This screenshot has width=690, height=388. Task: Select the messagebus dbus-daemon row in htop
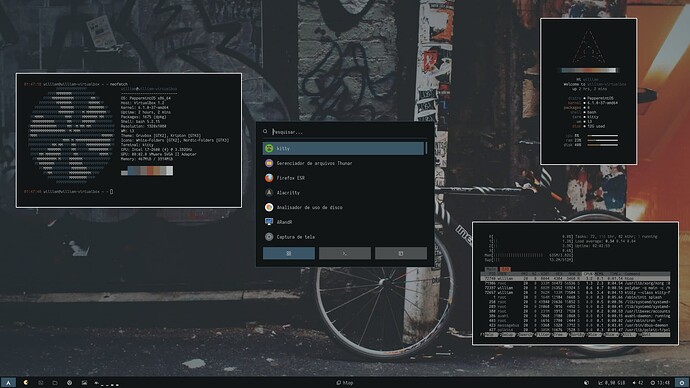click(x=575, y=326)
